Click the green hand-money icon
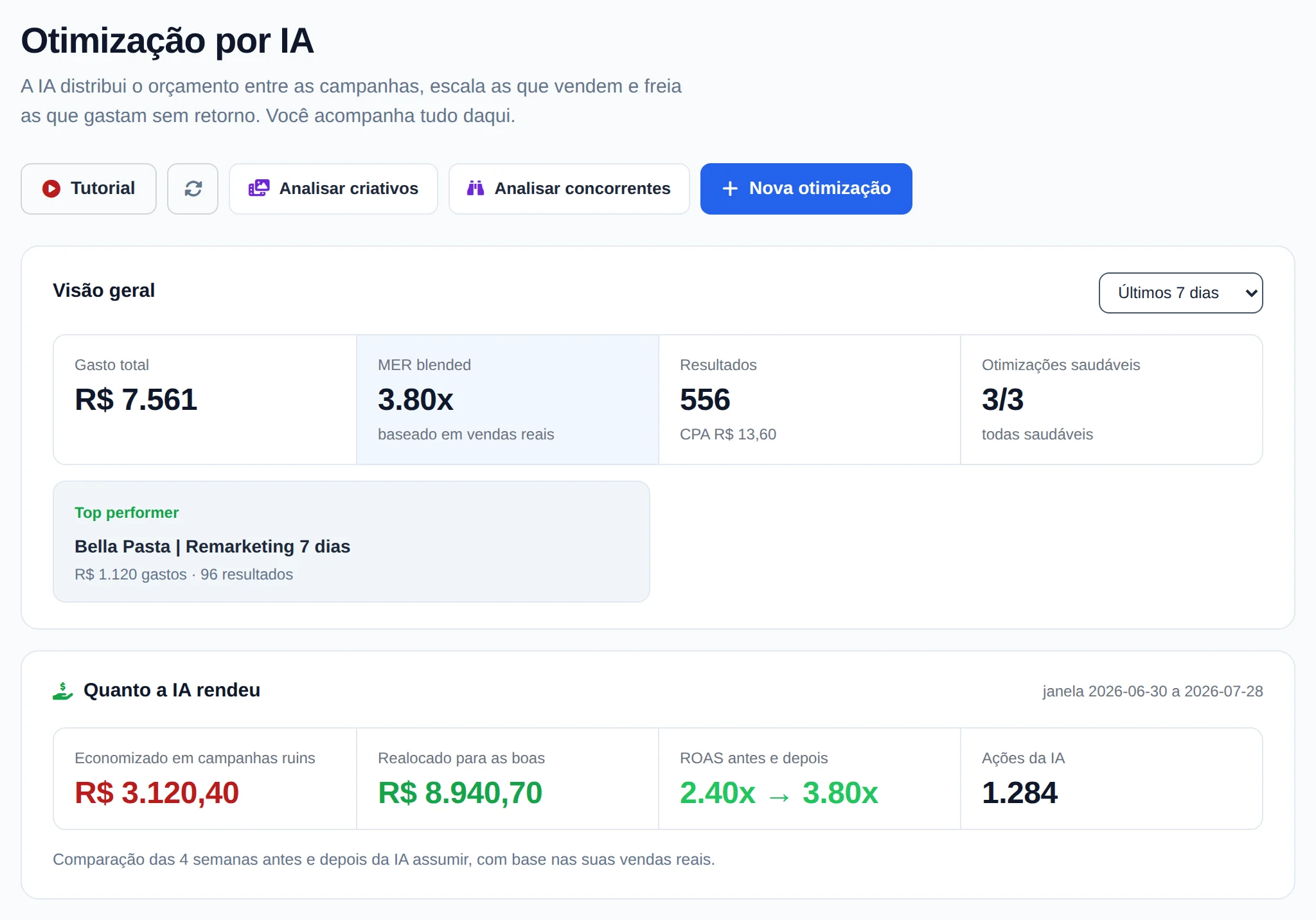This screenshot has width=1316, height=920. pos(63,691)
